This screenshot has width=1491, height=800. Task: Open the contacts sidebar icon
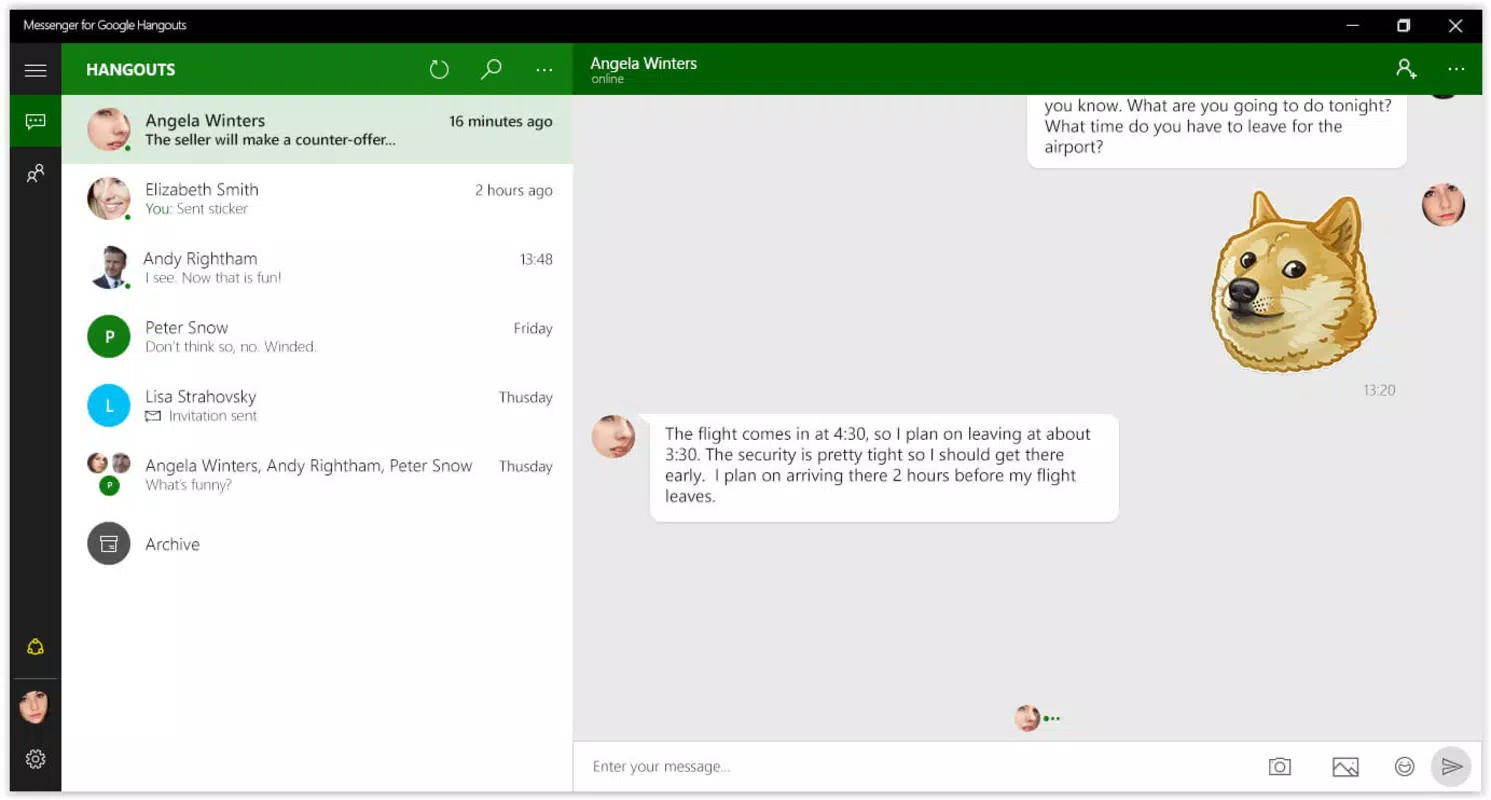(36, 174)
